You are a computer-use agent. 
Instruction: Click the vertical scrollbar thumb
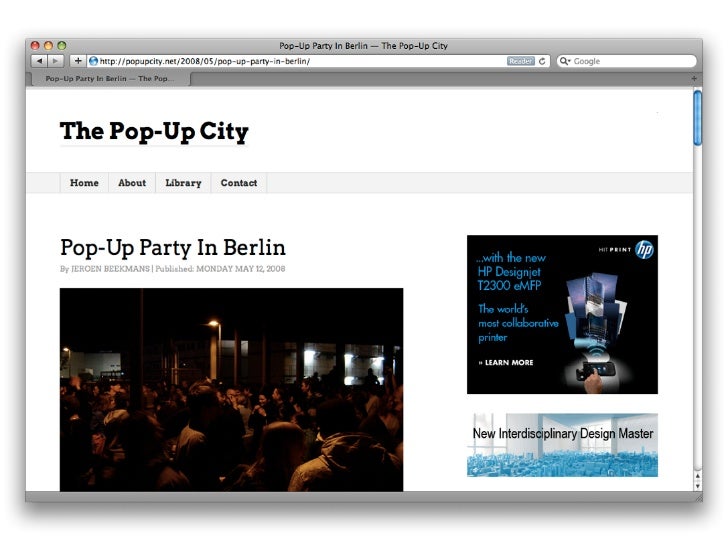(697, 118)
